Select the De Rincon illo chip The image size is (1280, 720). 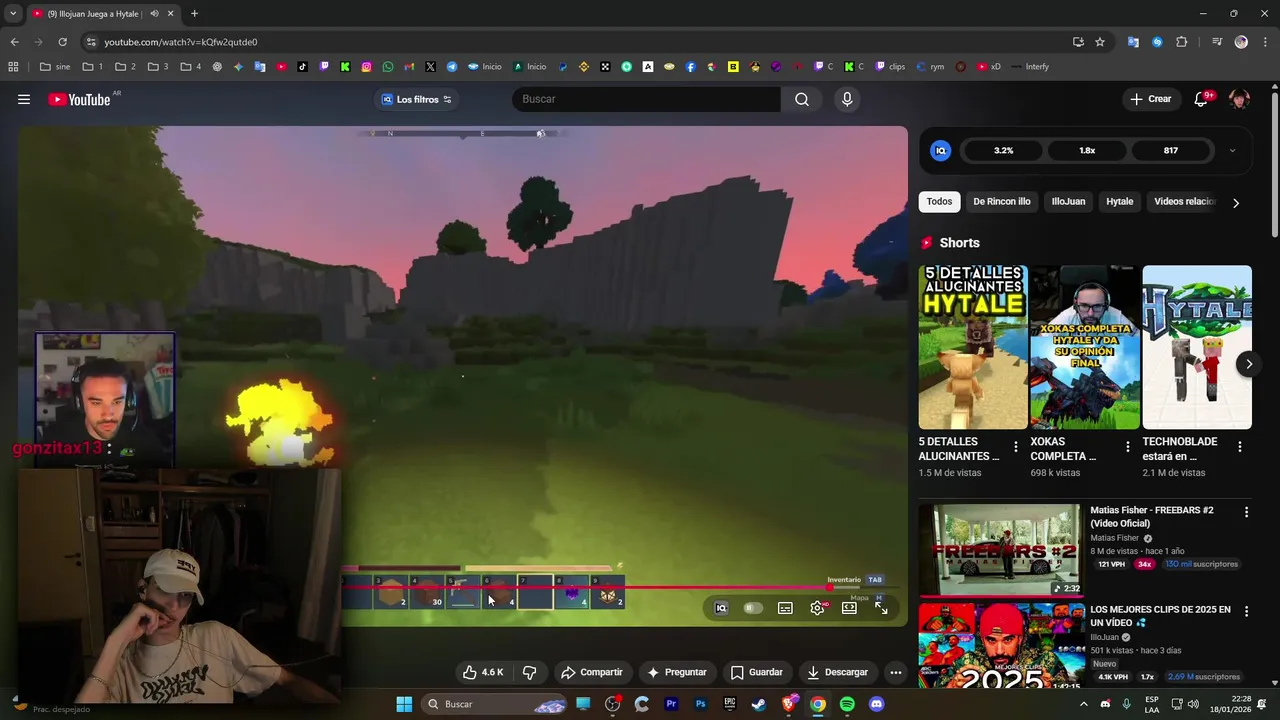(x=1001, y=201)
